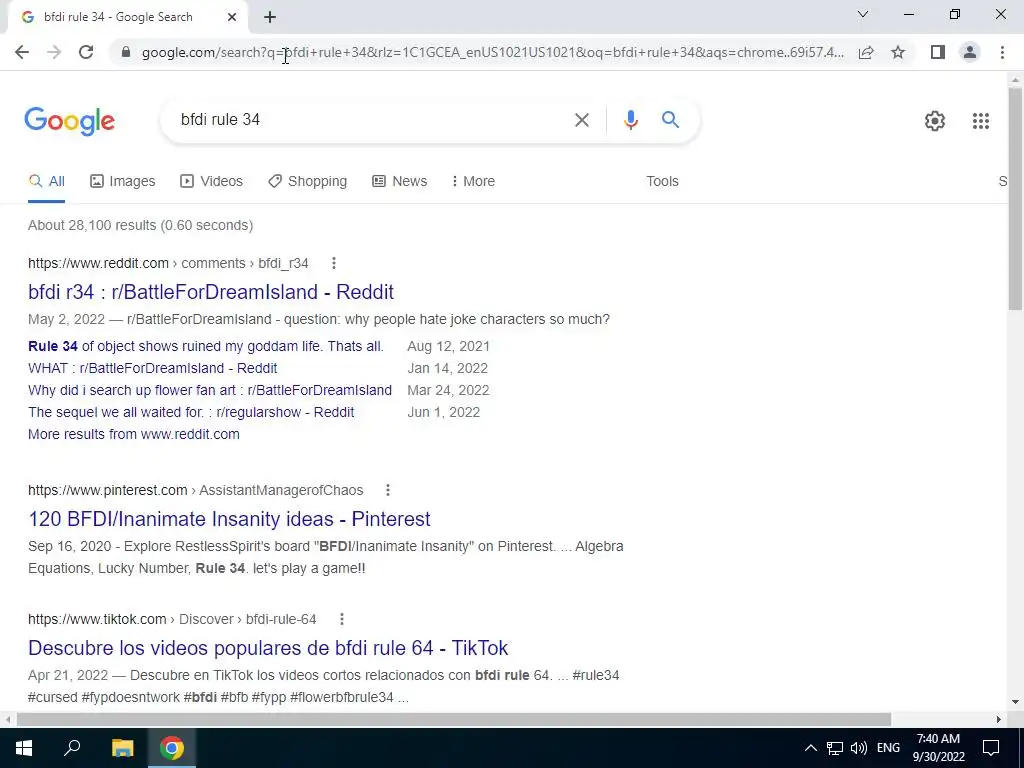Switch to the Images tab
The image size is (1024, 768).
[x=123, y=182]
